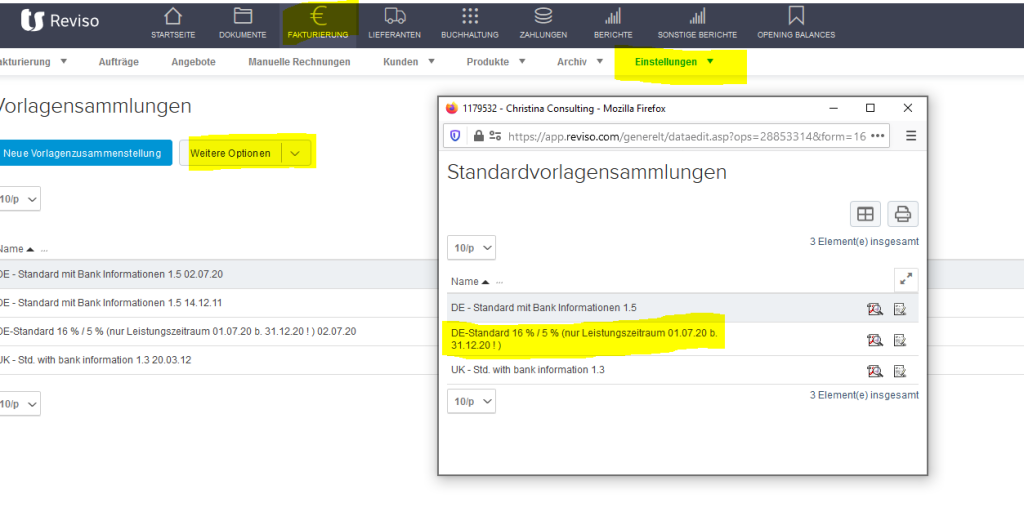Open Sonstige Berichte chart icon
The image size is (1024, 512).
(697, 16)
